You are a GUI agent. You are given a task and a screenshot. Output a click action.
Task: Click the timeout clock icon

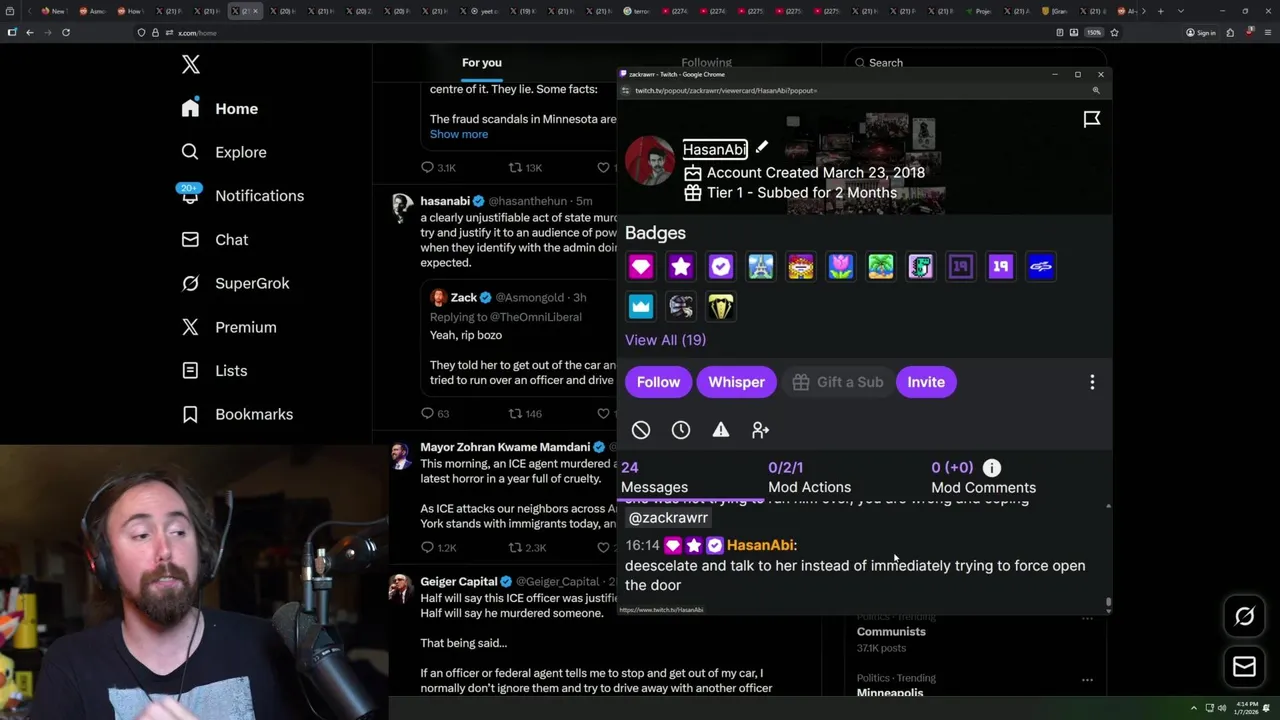681,430
